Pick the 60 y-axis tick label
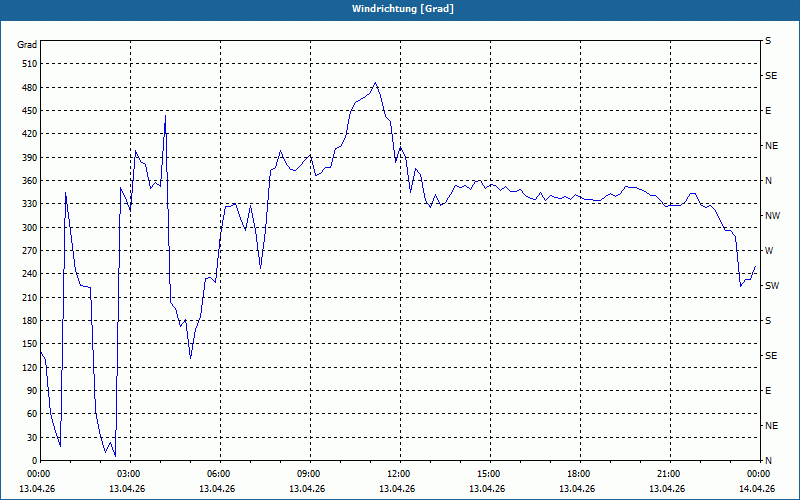This screenshot has height=500, width=800. 32,414
